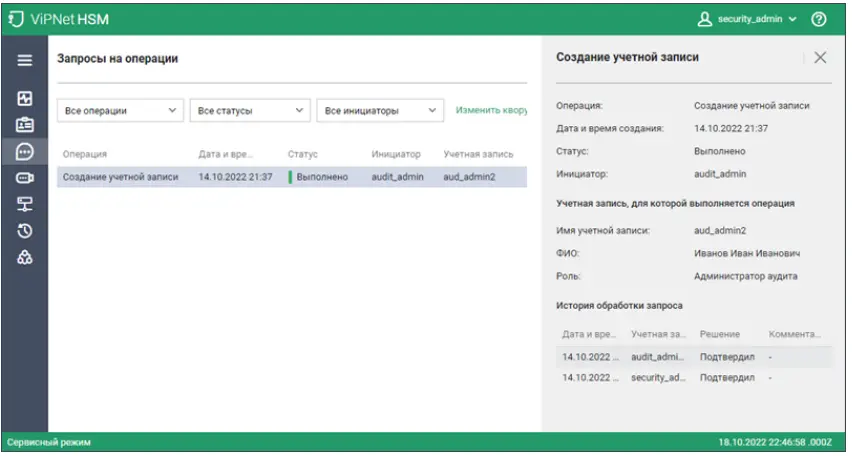Expand the "Все операции" filter dropdown

click(x=120, y=111)
